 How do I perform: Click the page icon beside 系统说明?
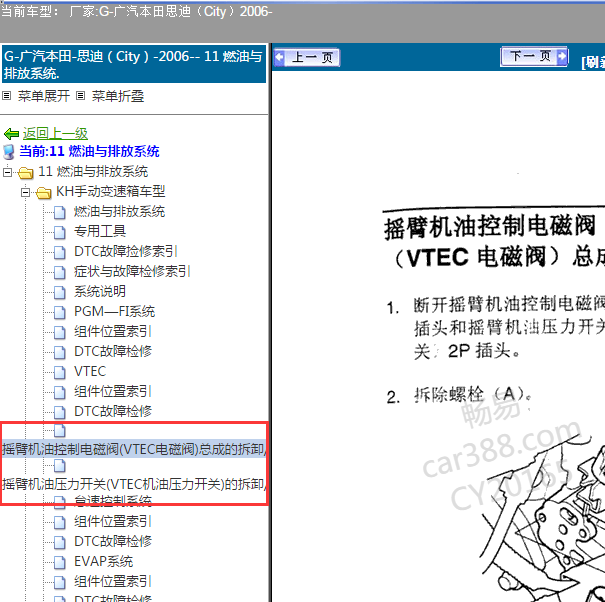coord(59,292)
